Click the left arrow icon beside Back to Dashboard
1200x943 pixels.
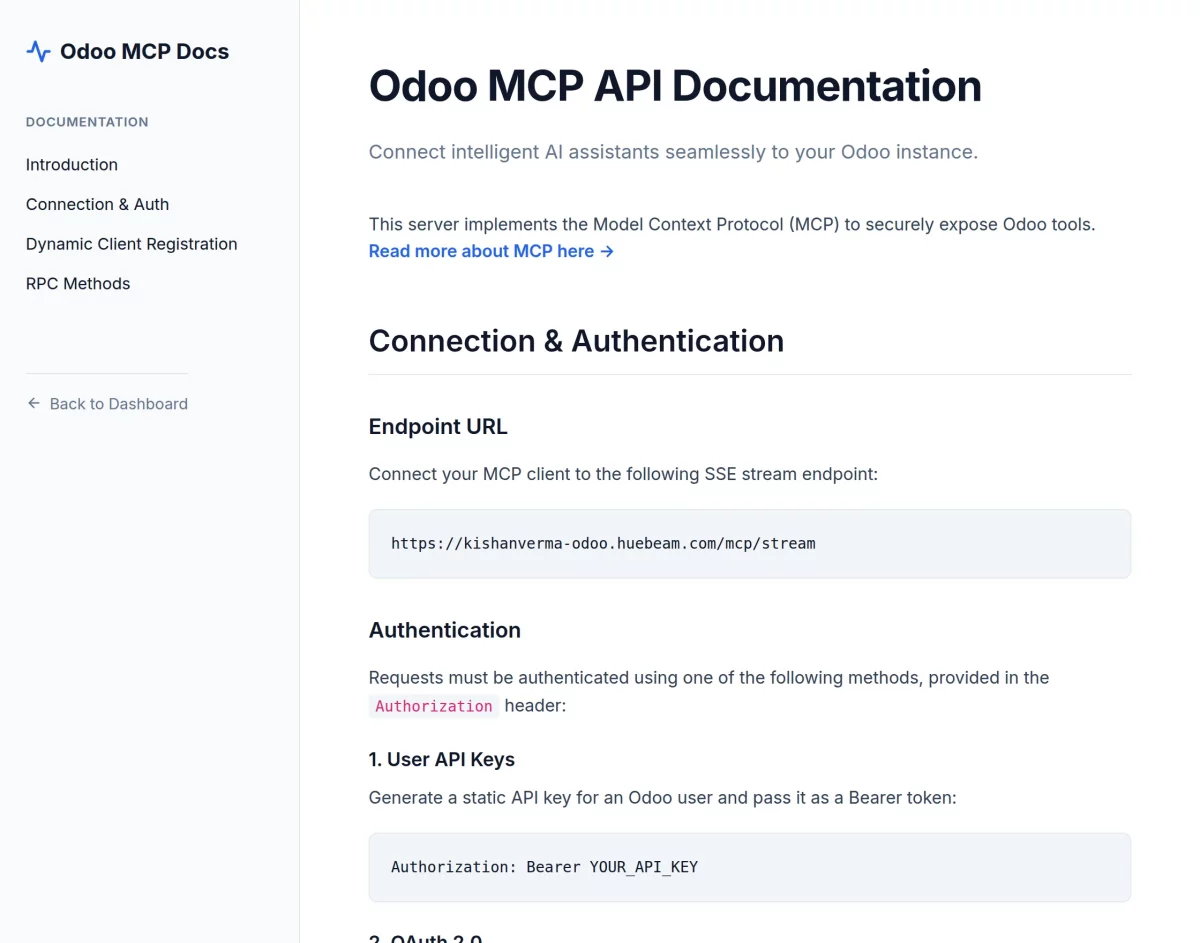34,403
